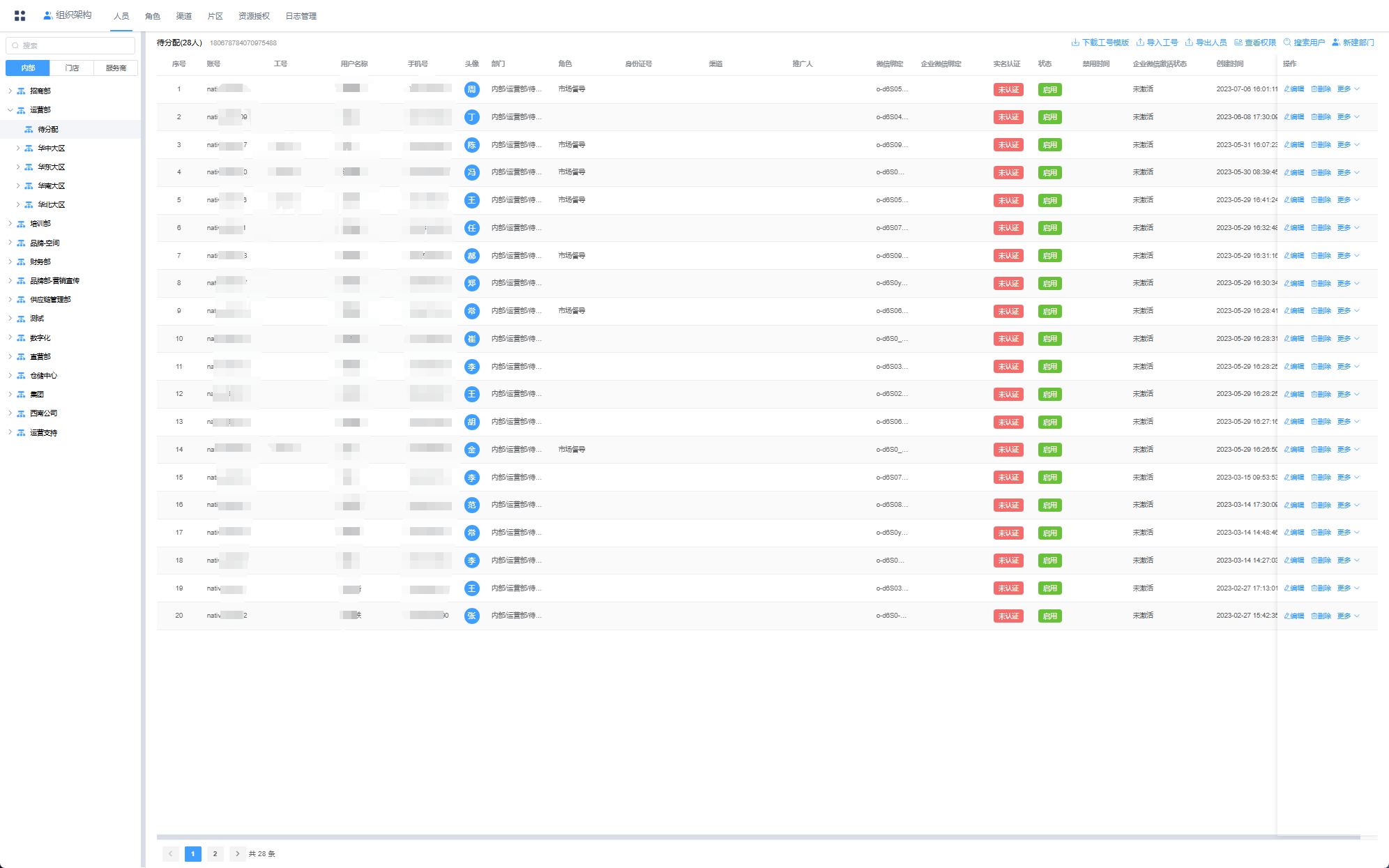Viewport: 1389px width, 868px height.
Task: Click the org-chart icon beside 西南公司
Action: pyautogui.click(x=21, y=413)
